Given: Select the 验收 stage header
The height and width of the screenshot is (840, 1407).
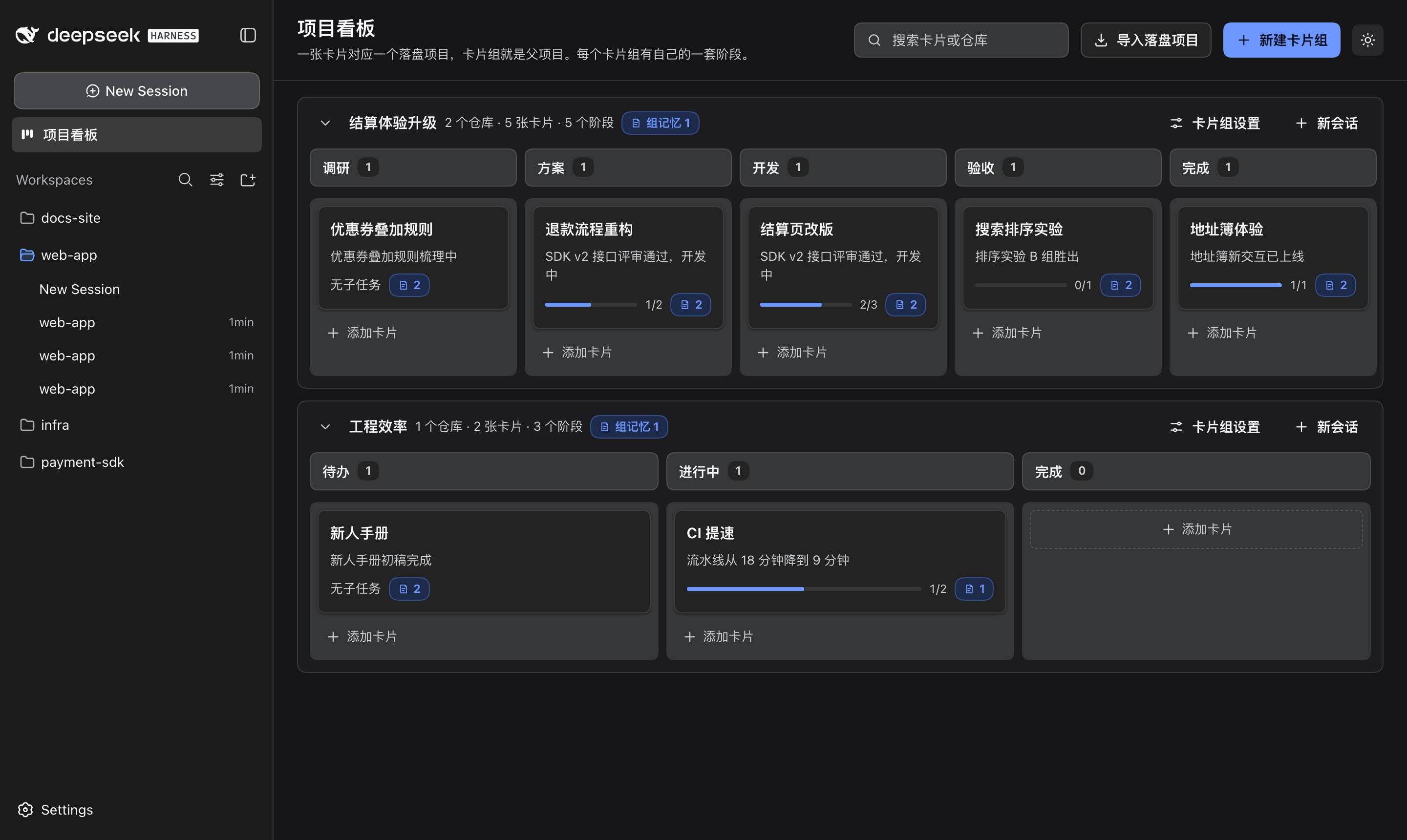Looking at the screenshot, I should 1058,168.
